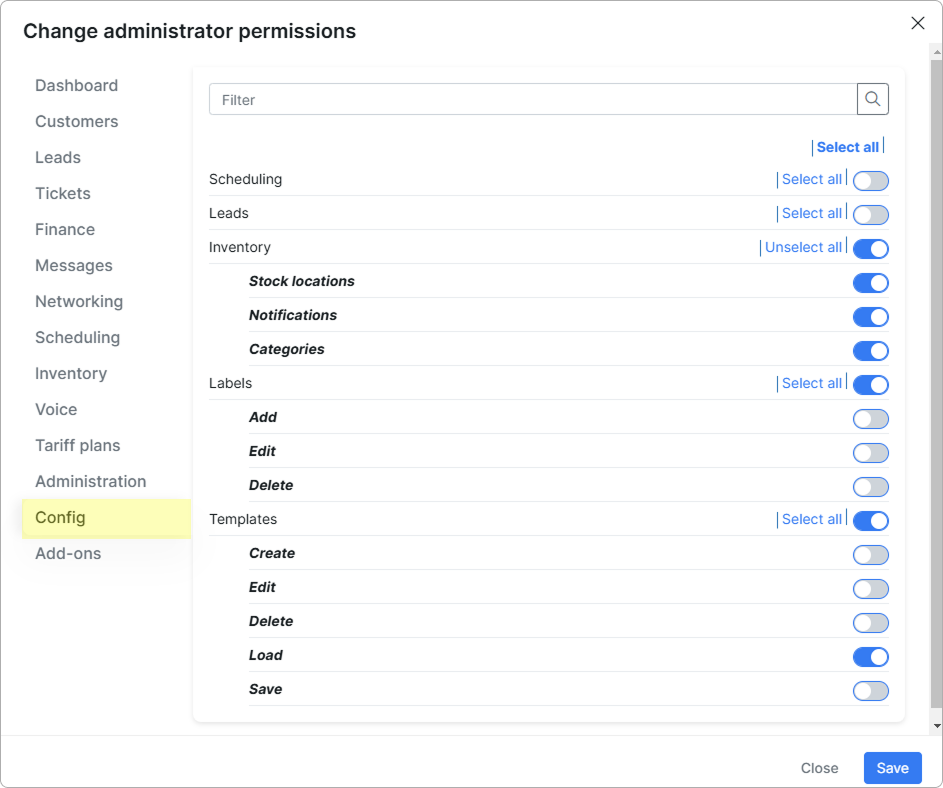Switch on the Templates Create toggle

[870, 555]
